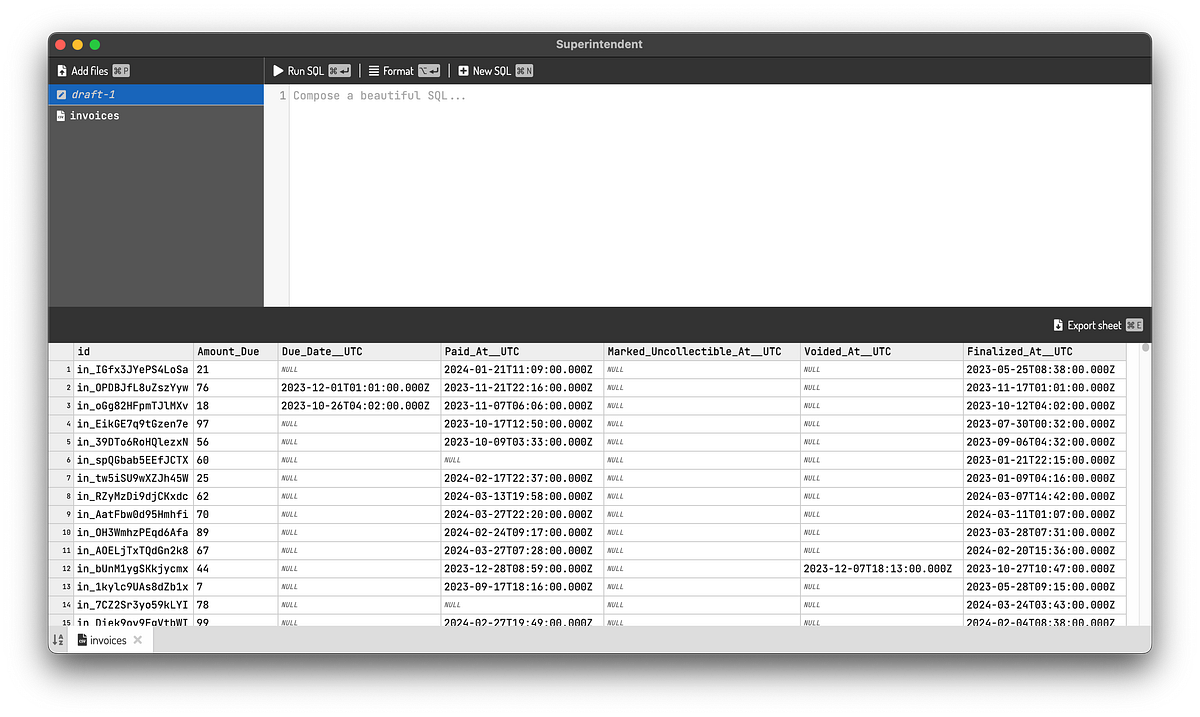Viewport: 1200px width, 717px height.
Task: Click the file icon beside invoices in sidebar
Action: 62,115
